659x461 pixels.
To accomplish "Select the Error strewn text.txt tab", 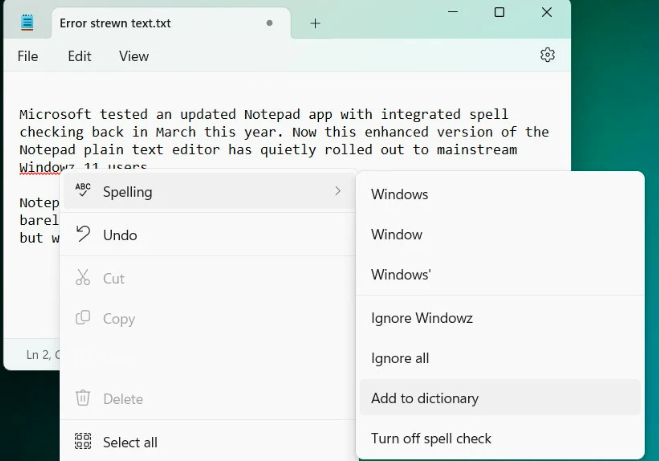I will tap(171, 23).
